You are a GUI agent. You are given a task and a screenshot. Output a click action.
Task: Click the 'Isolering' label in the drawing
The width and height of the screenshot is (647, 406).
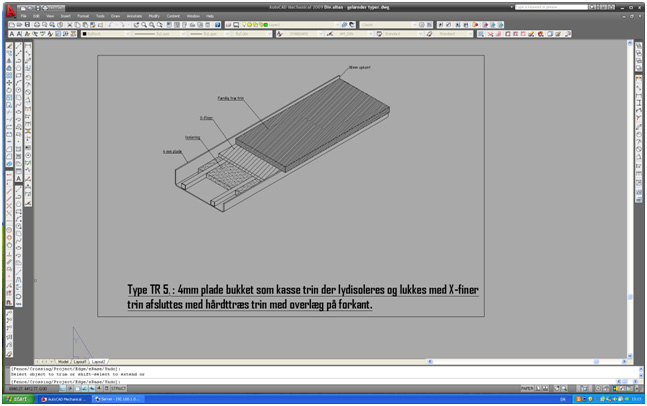[x=192, y=137]
